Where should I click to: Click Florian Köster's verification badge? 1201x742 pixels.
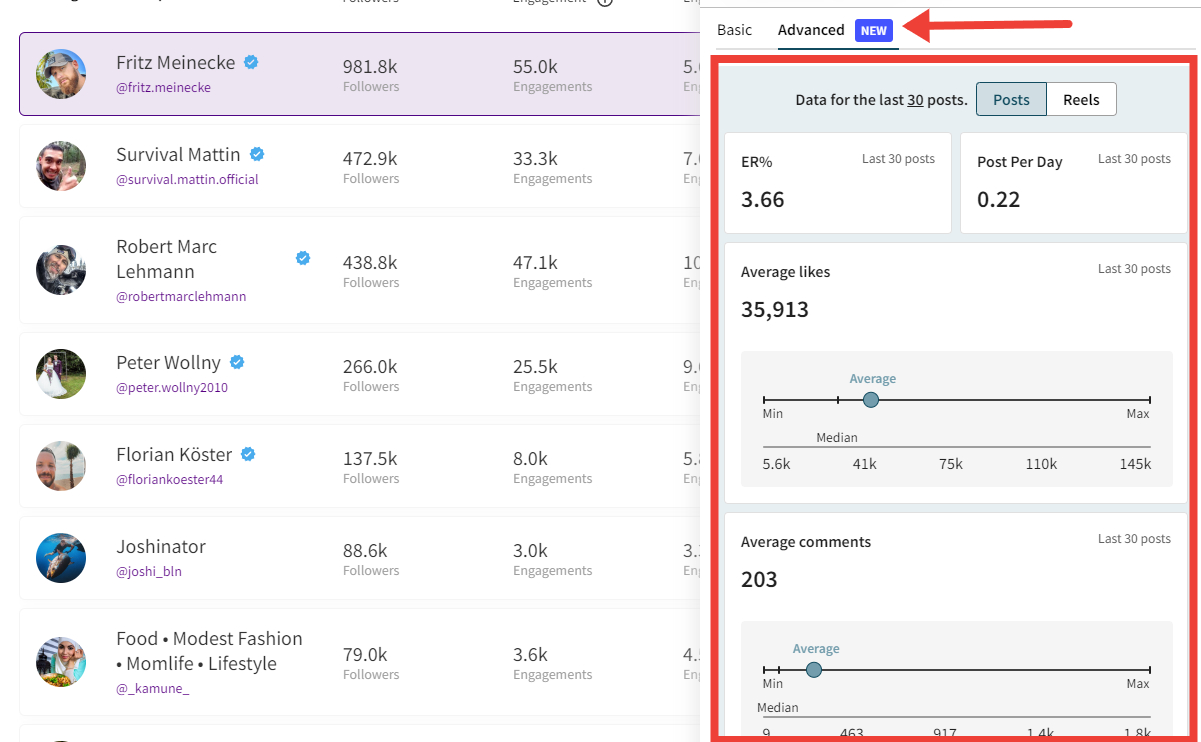[x=250, y=454]
